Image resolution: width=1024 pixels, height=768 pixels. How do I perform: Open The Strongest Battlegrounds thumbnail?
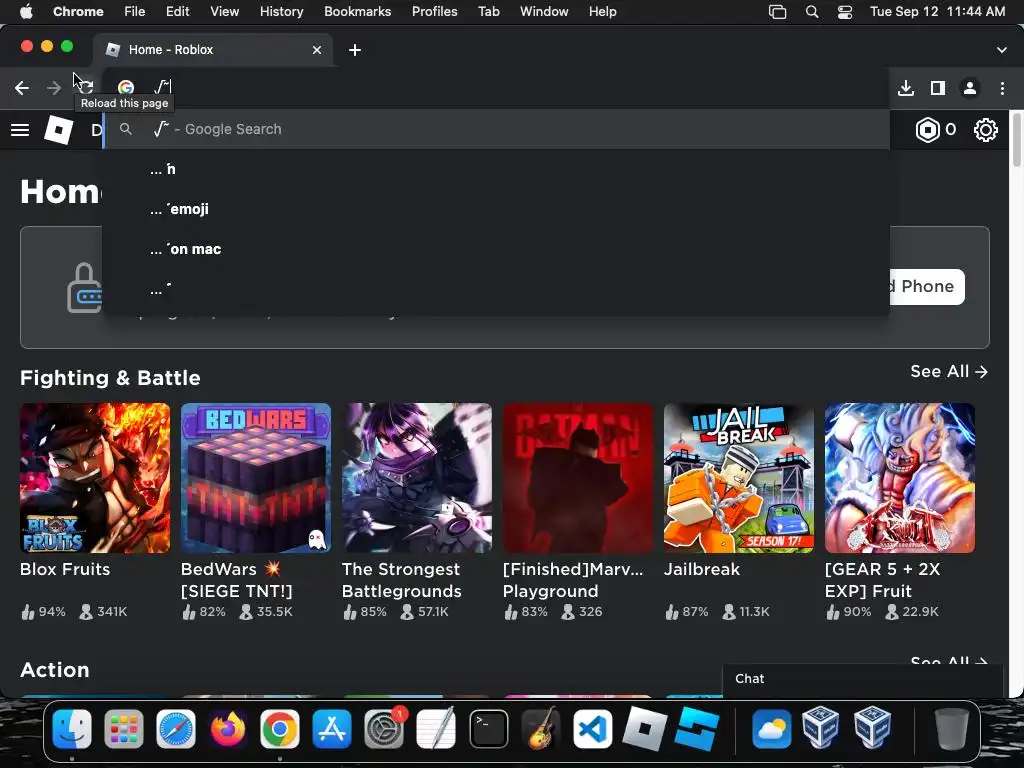(417, 478)
